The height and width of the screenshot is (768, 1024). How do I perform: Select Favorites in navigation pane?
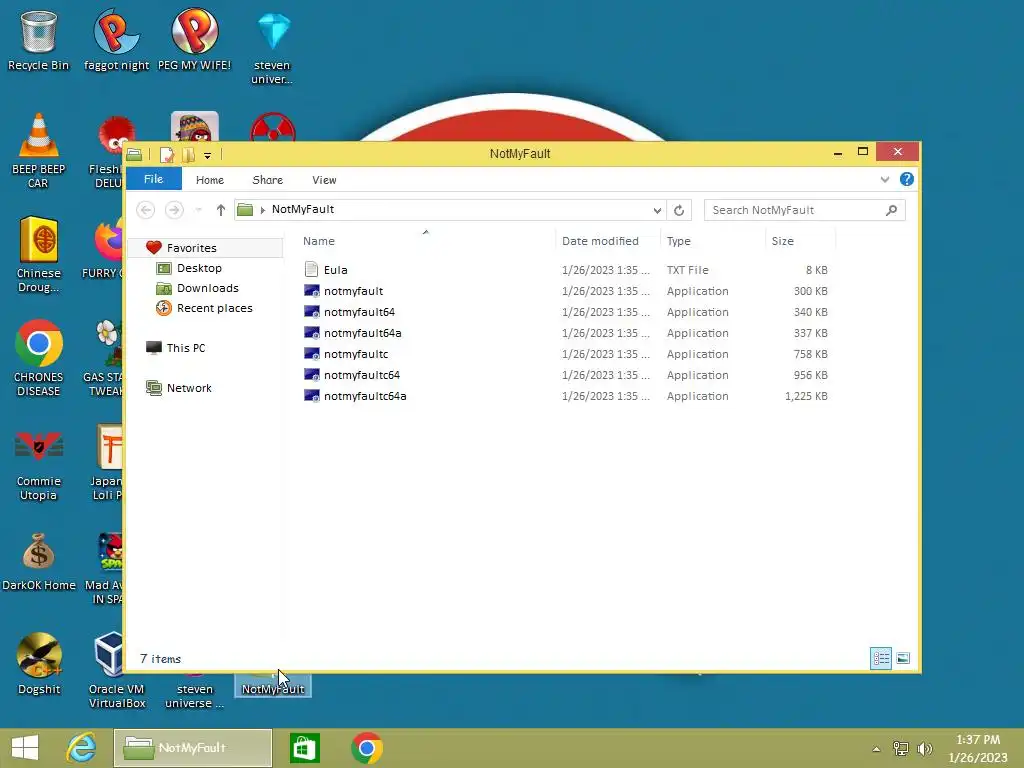191,248
